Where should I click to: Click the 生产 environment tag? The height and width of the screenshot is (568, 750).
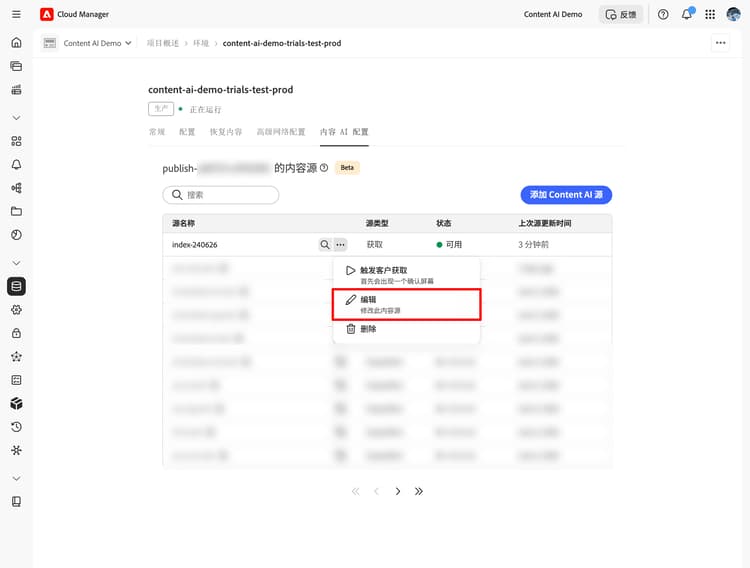coord(161,109)
